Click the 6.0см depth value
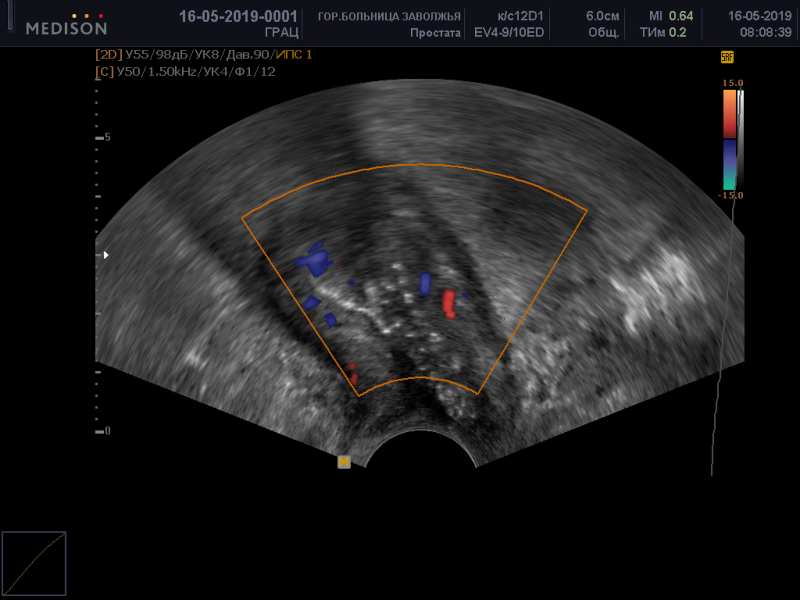 603,16
